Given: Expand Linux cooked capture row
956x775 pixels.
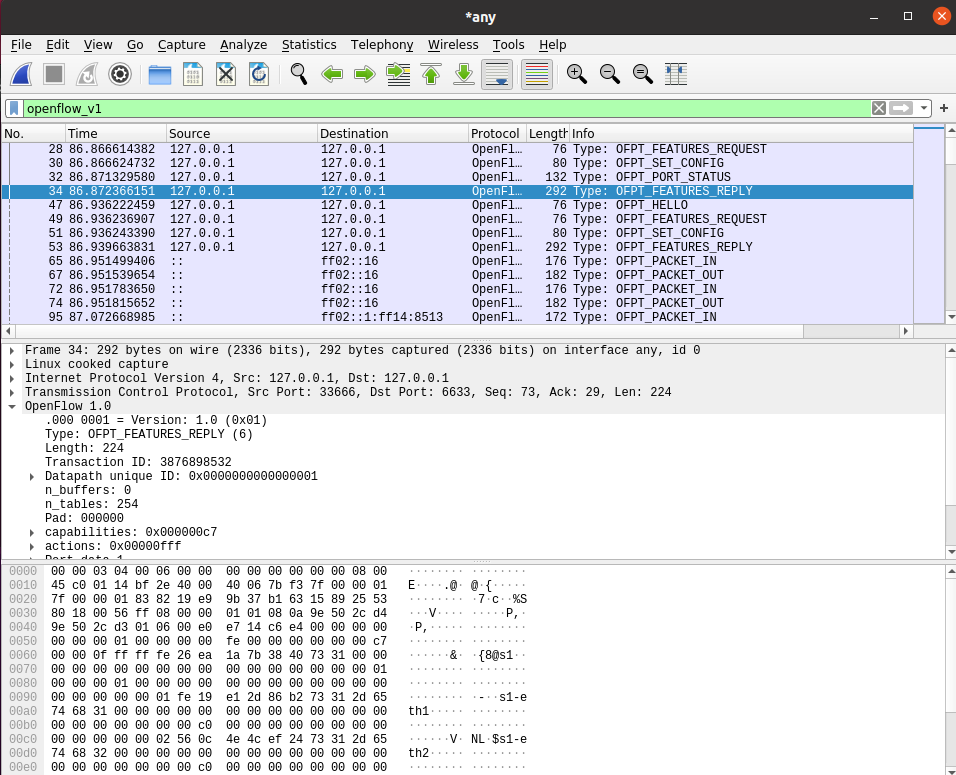Looking at the screenshot, I should [x=12, y=365].
